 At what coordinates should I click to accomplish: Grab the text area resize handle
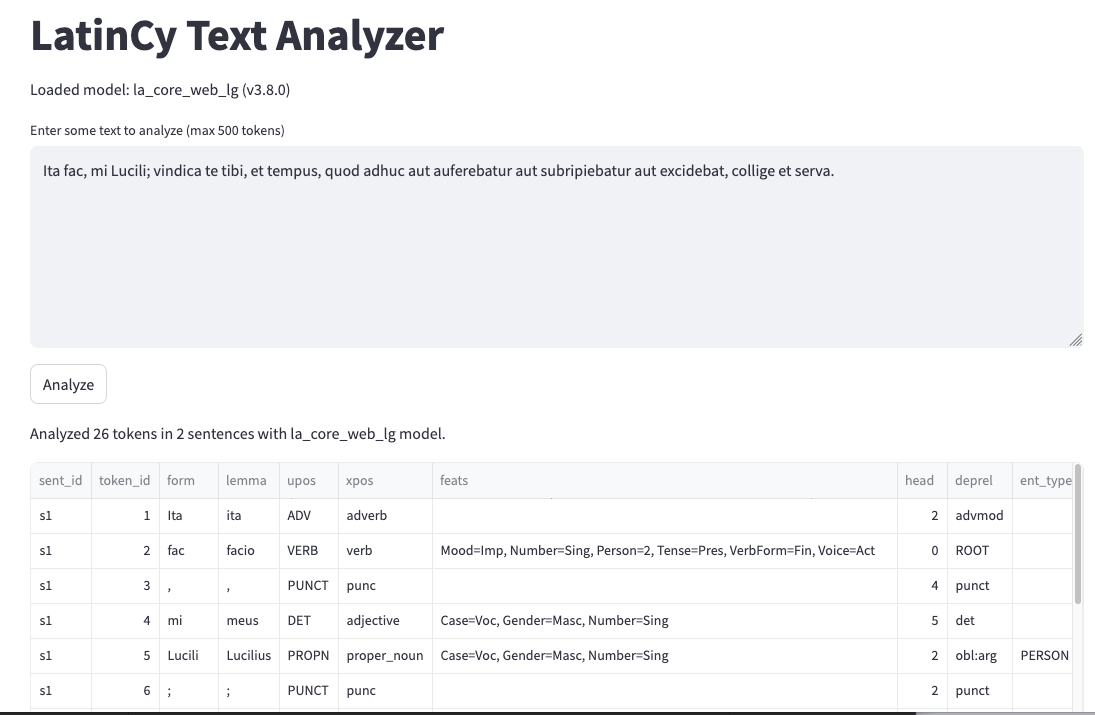1075,340
